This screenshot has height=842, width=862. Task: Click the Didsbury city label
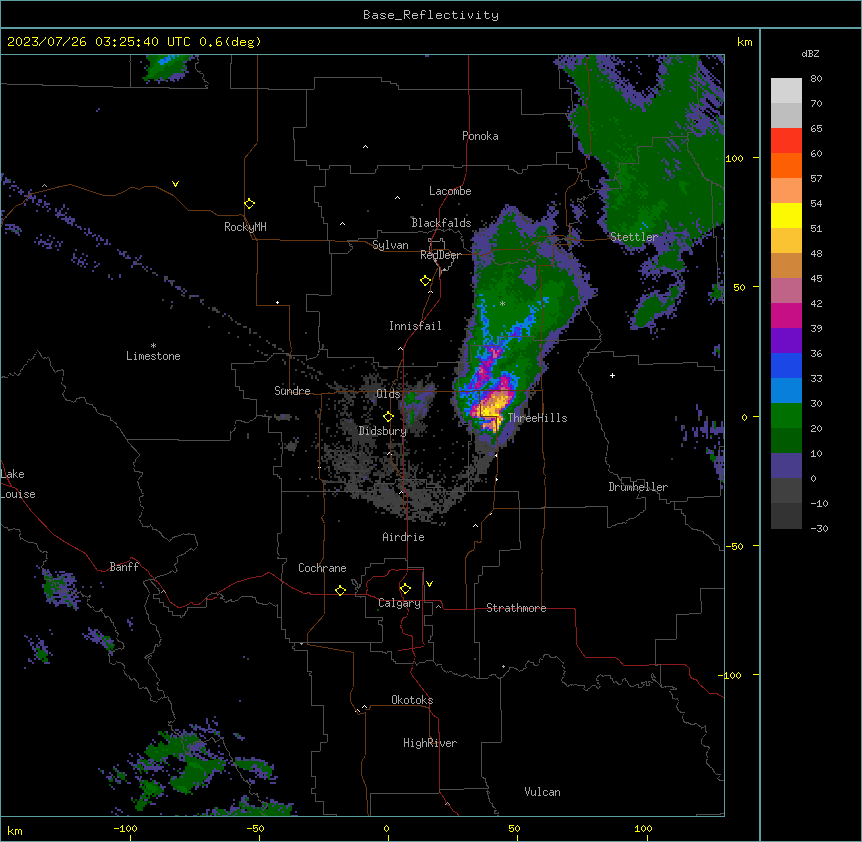click(x=382, y=431)
